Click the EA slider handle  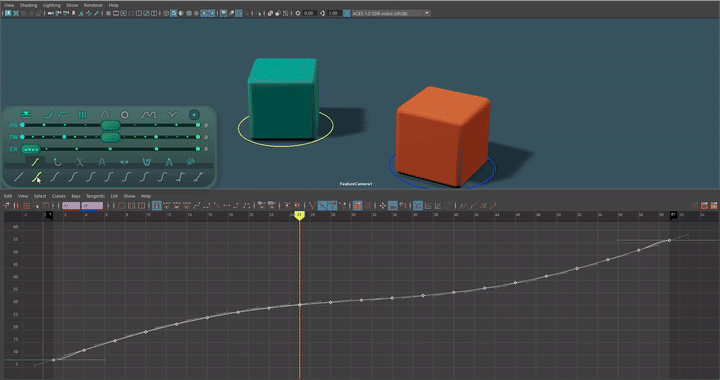(x=31, y=149)
